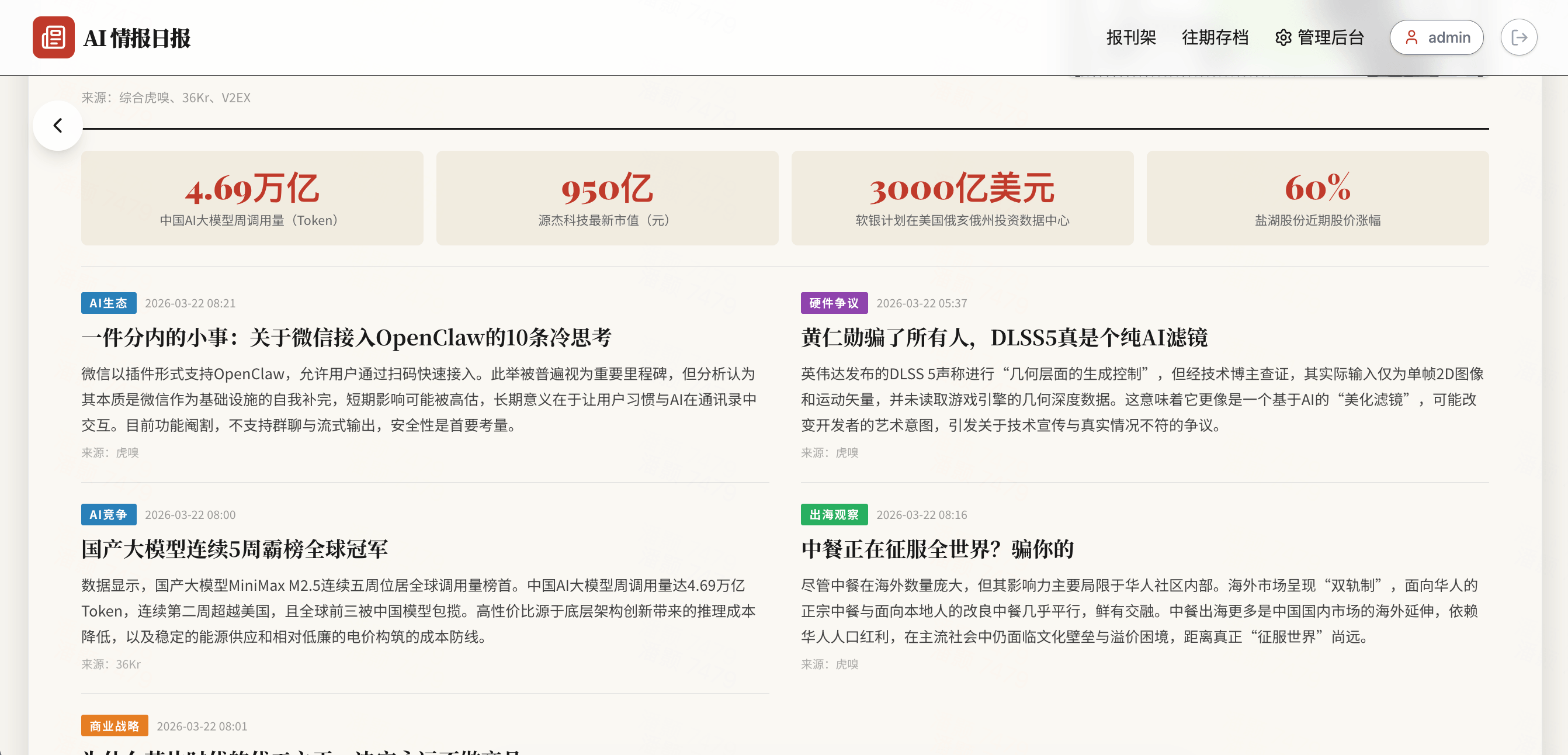
Task: Open the admin account menu
Action: tap(1437, 37)
